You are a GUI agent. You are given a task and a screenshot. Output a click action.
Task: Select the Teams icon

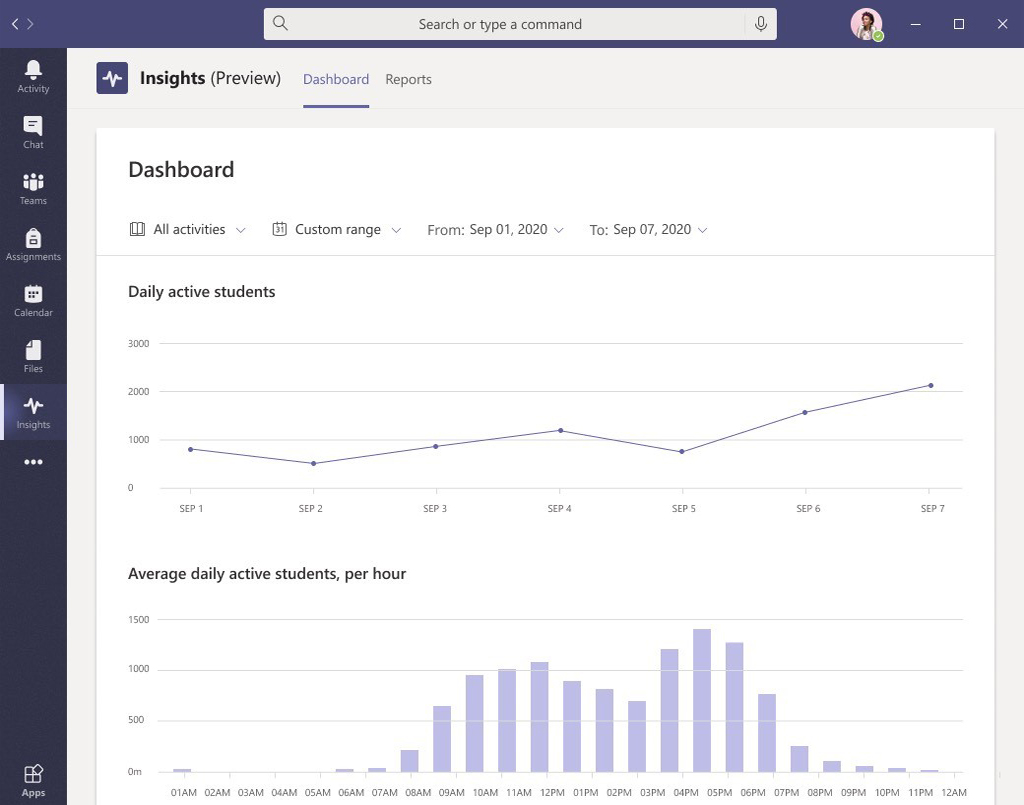pyautogui.click(x=33, y=184)
